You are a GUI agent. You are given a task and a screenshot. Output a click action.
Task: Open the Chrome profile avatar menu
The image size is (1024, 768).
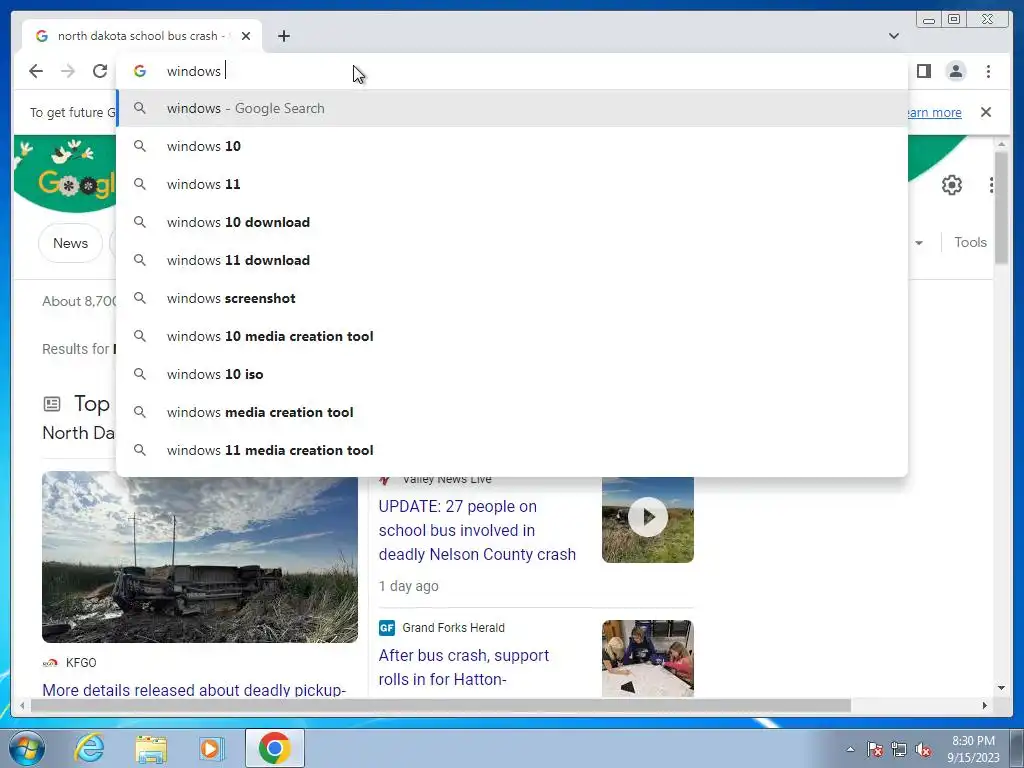(956, 71)
